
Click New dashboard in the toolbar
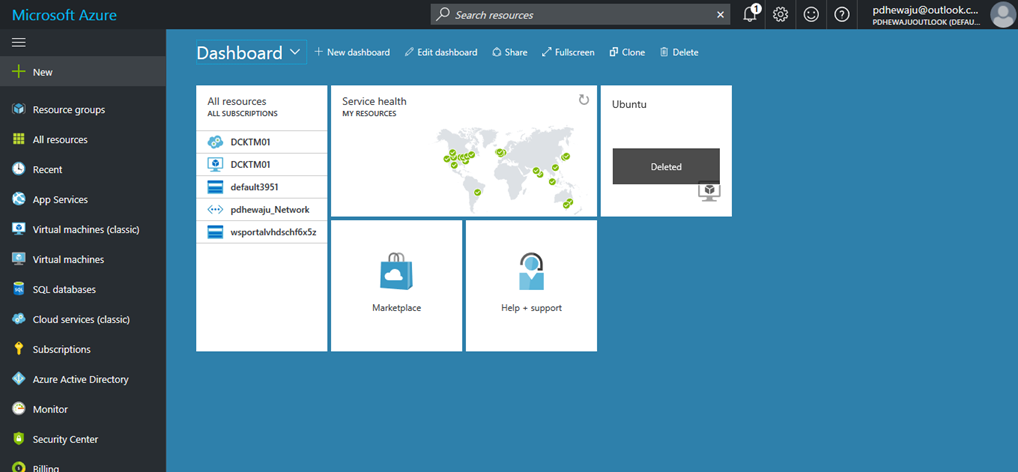tap(352, 52)
